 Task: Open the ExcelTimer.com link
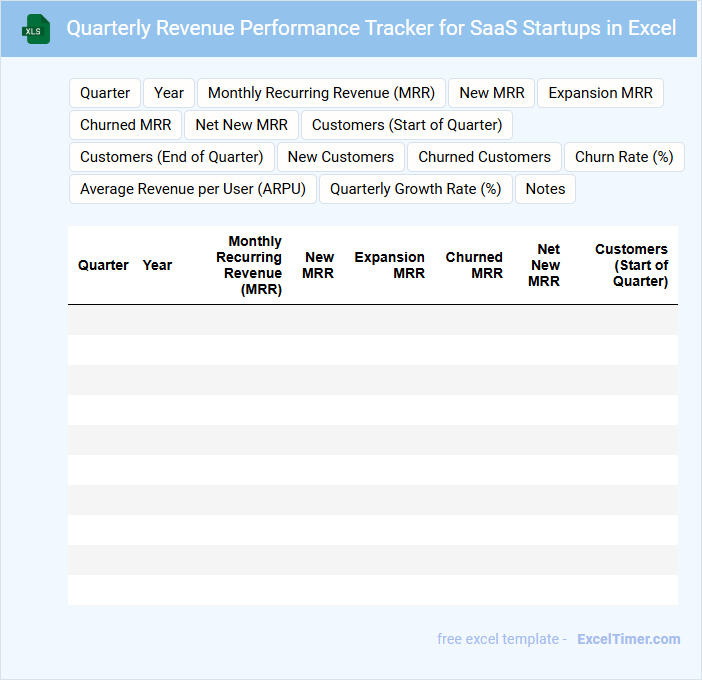tap(628, 639)
